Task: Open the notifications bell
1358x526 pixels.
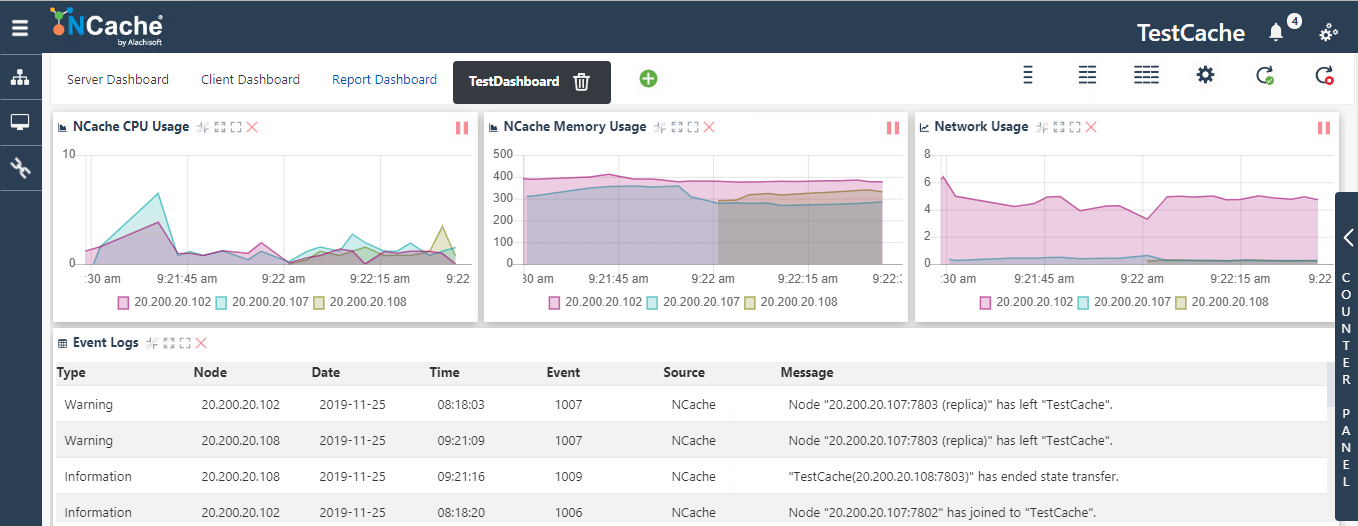Action: tap(1275, 33)
